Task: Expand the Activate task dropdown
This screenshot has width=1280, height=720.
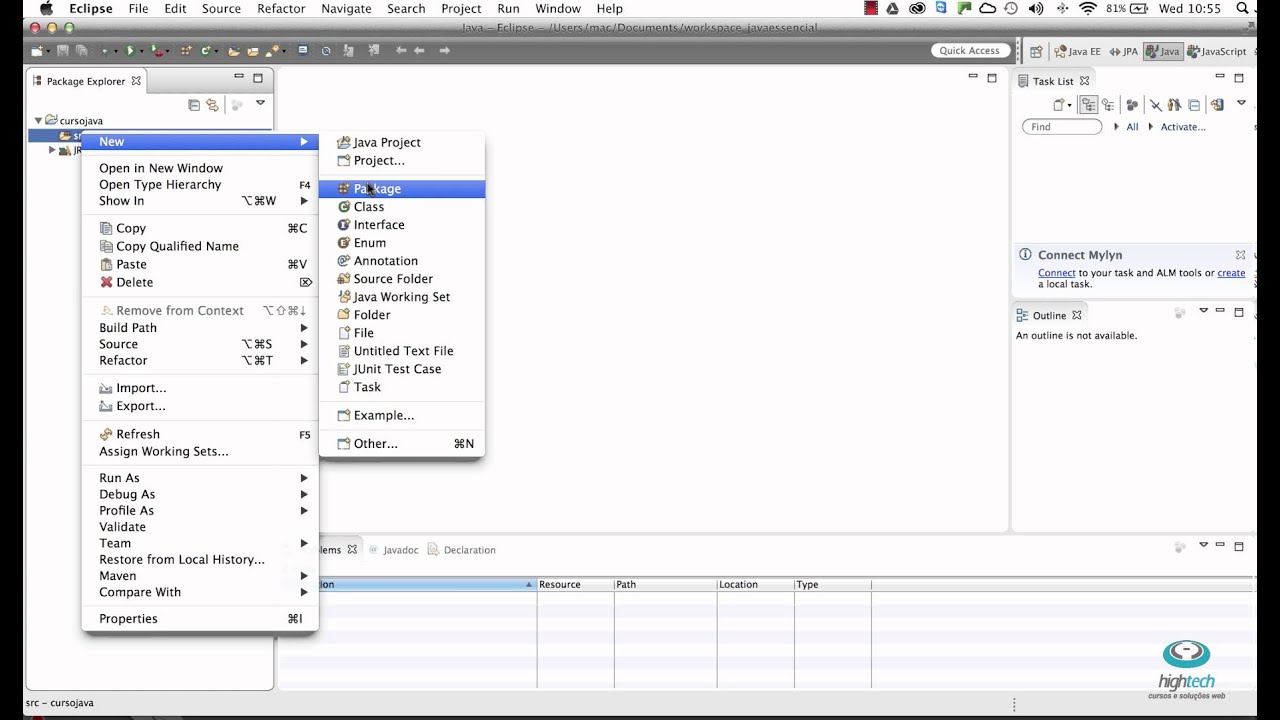Action: (1150, 127)
